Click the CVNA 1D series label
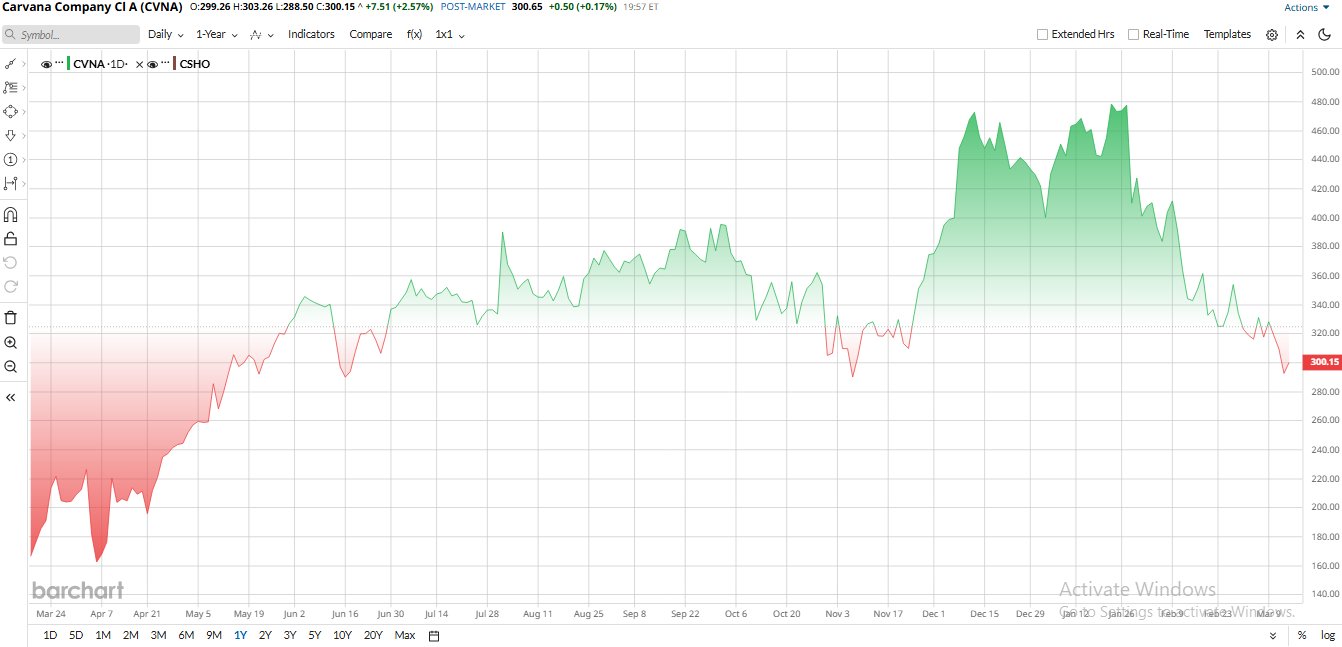The height and width of the screenshot is (647, 1342). point(100,64)
